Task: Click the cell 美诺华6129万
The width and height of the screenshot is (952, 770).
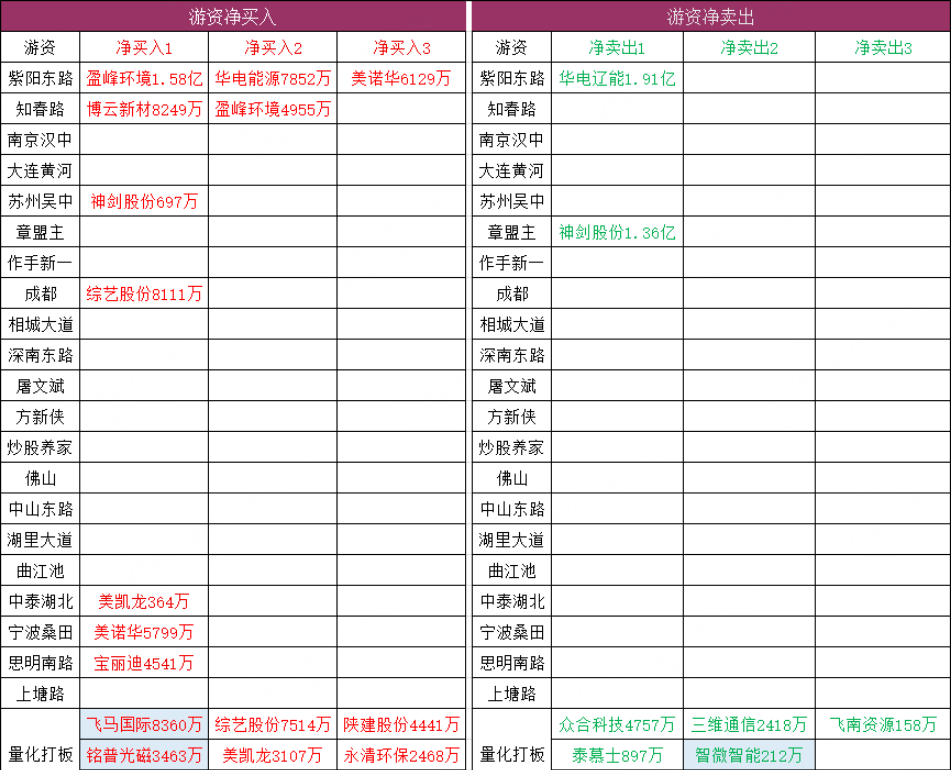Action: point(401,78)
